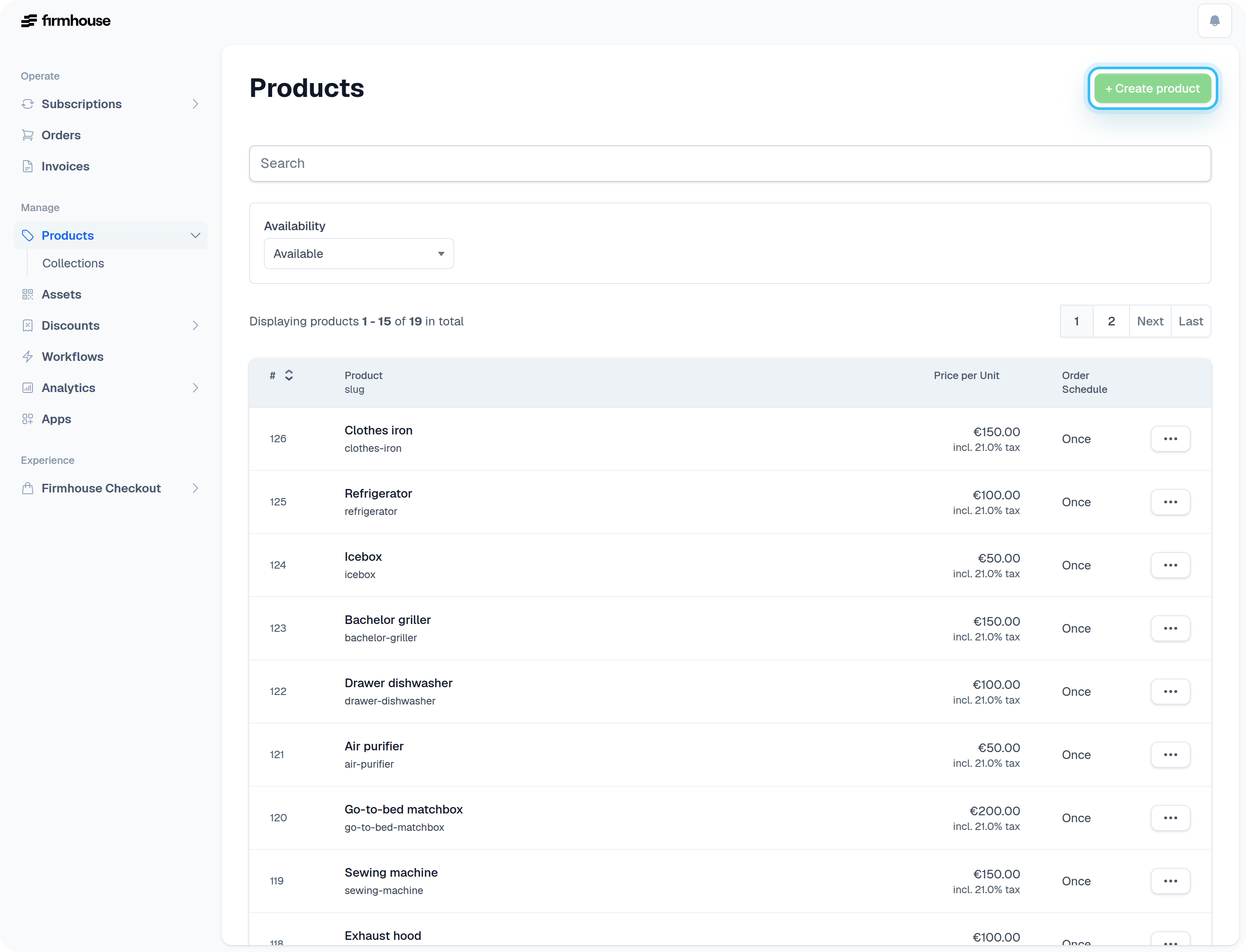Collapse the Products submenu chevron
This screenshot has height=952, width=1246.
[196, 235]
